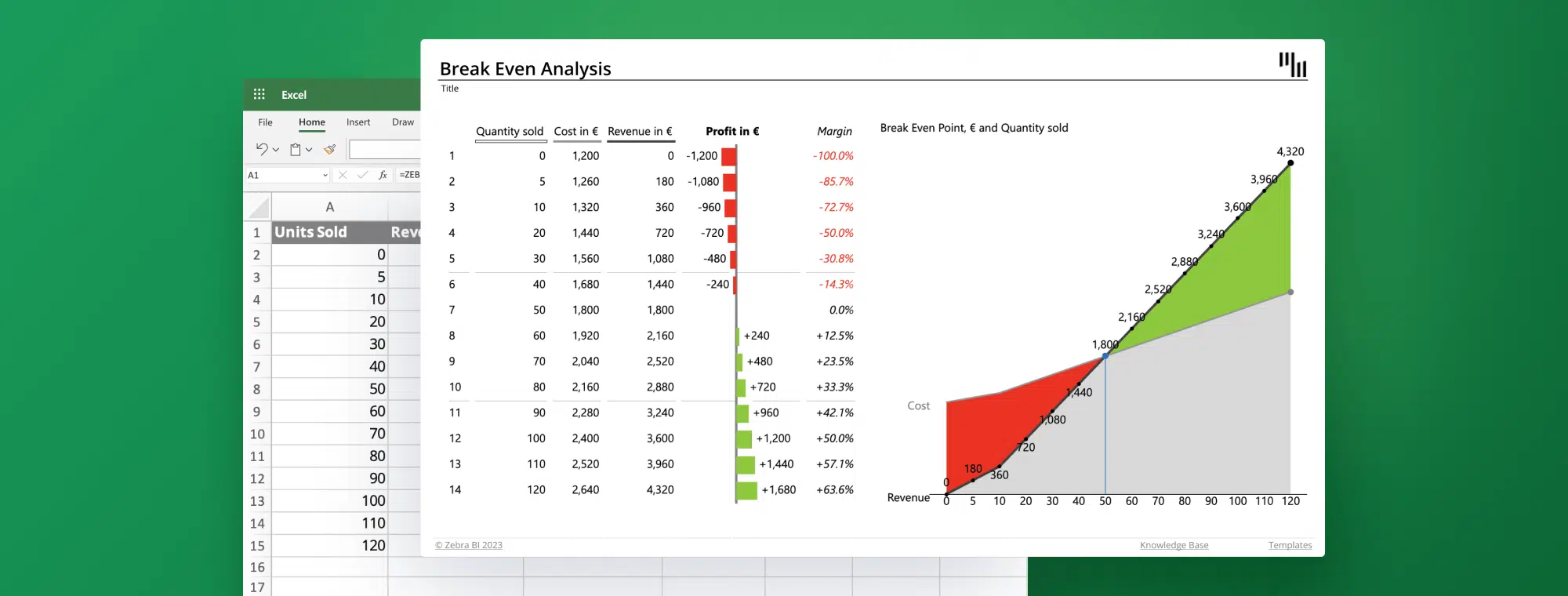Switch to the Insert tab
Screen dimensions: 1568x596
coord(358,122)
